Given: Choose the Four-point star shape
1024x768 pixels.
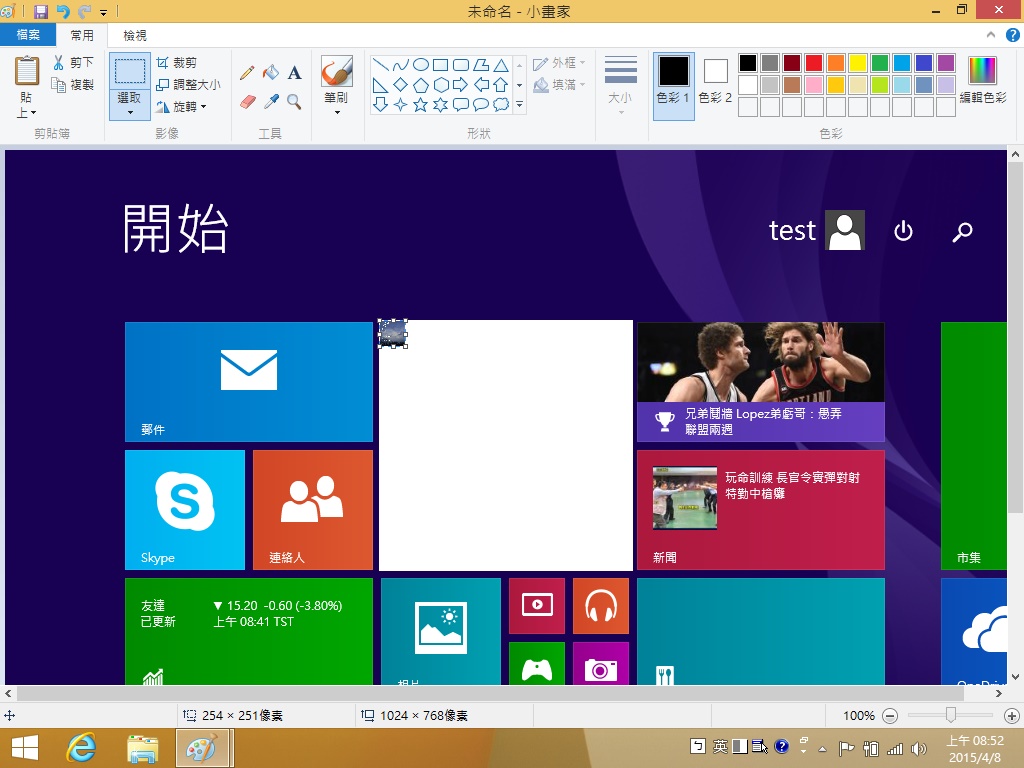Looking at the screenshot, I should coord(400,105).
